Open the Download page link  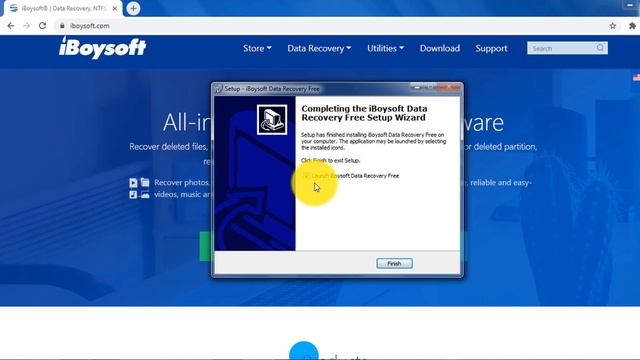point(440,48)
